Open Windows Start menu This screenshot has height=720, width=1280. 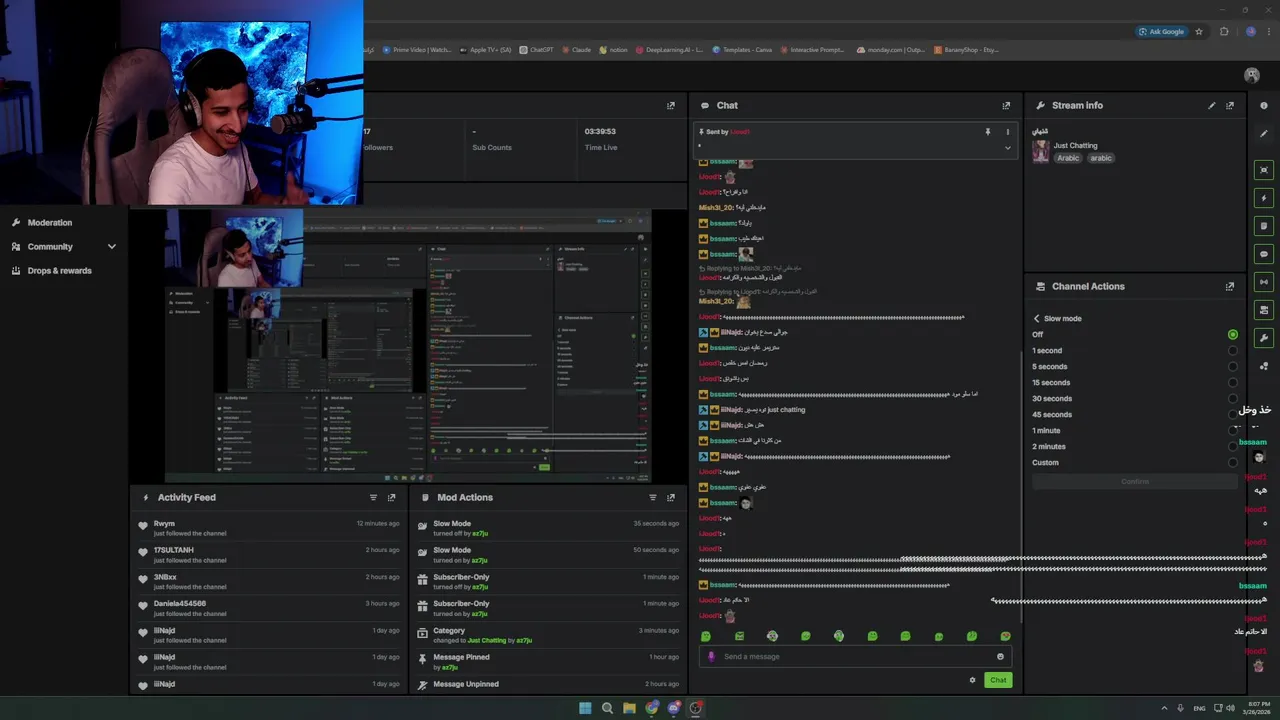click(585, 708)
